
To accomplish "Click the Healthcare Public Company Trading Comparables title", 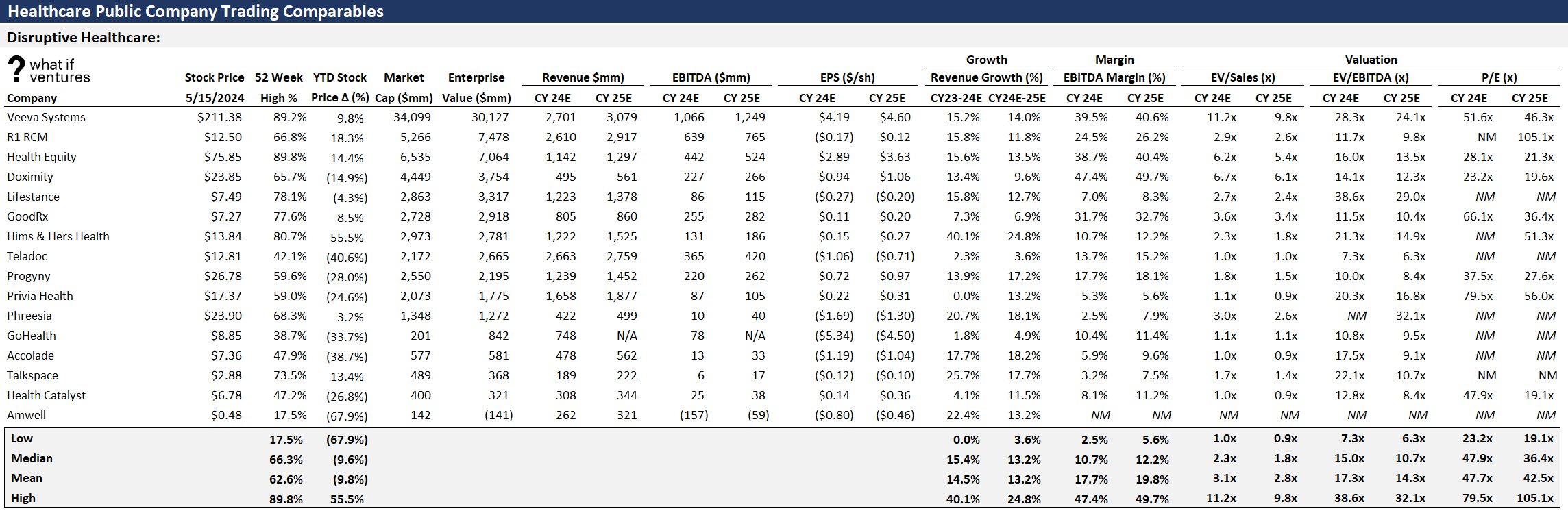I will tap(195, 12).
